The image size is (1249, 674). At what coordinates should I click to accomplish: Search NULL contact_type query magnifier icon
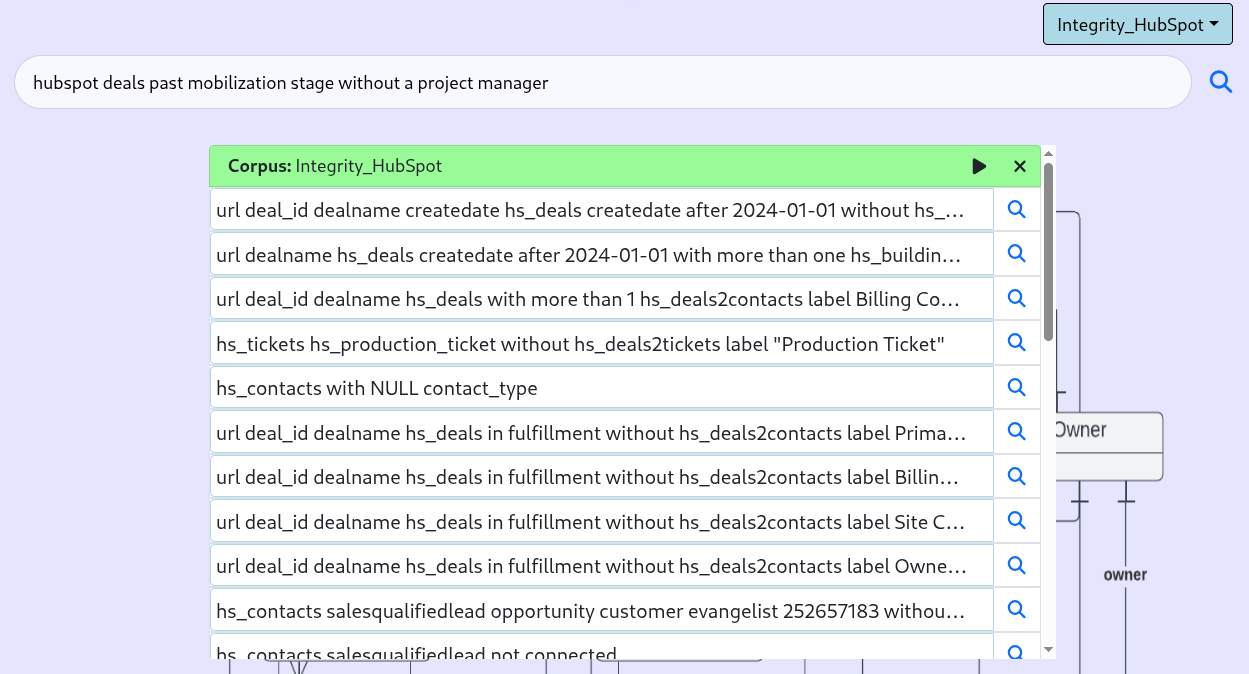pyautogui.click(x=1016, y=387)
